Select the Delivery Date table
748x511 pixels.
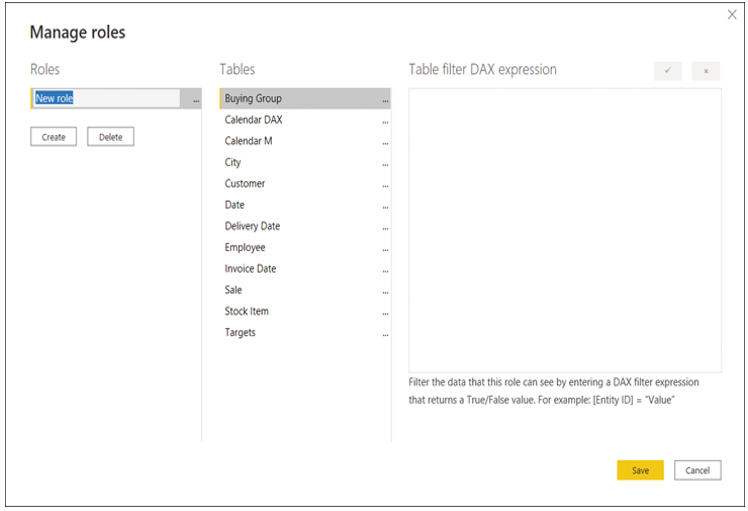click(x=305, y=226)
